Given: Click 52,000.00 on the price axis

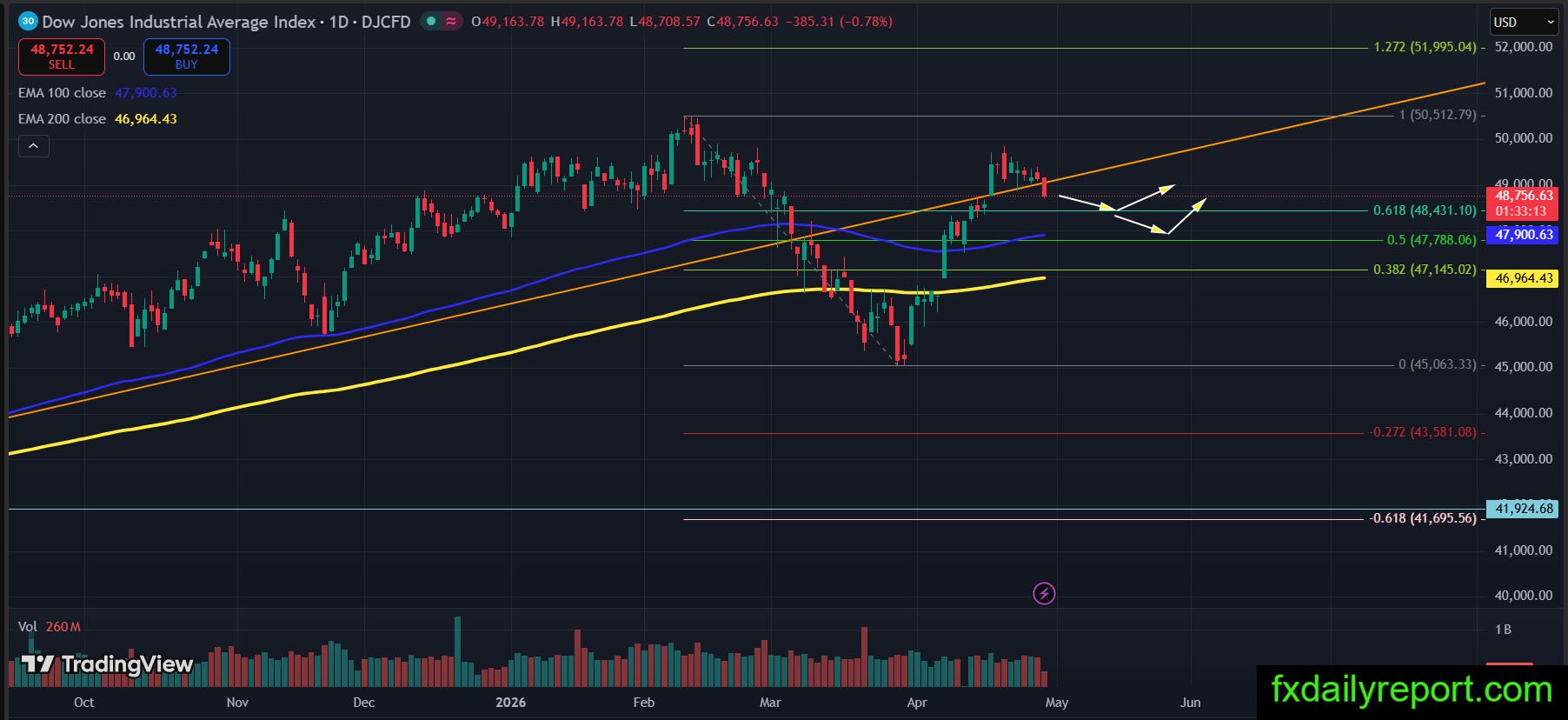Looking at the screenshot, I should (1524, 46).
